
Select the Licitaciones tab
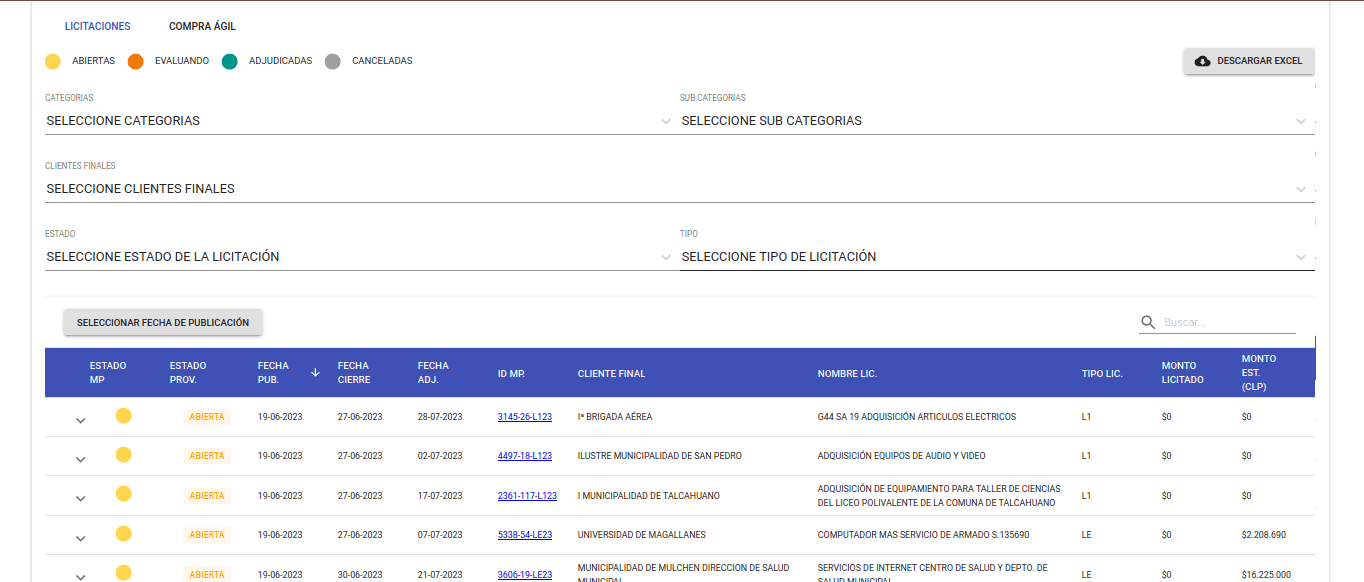(x=98, y=27)
